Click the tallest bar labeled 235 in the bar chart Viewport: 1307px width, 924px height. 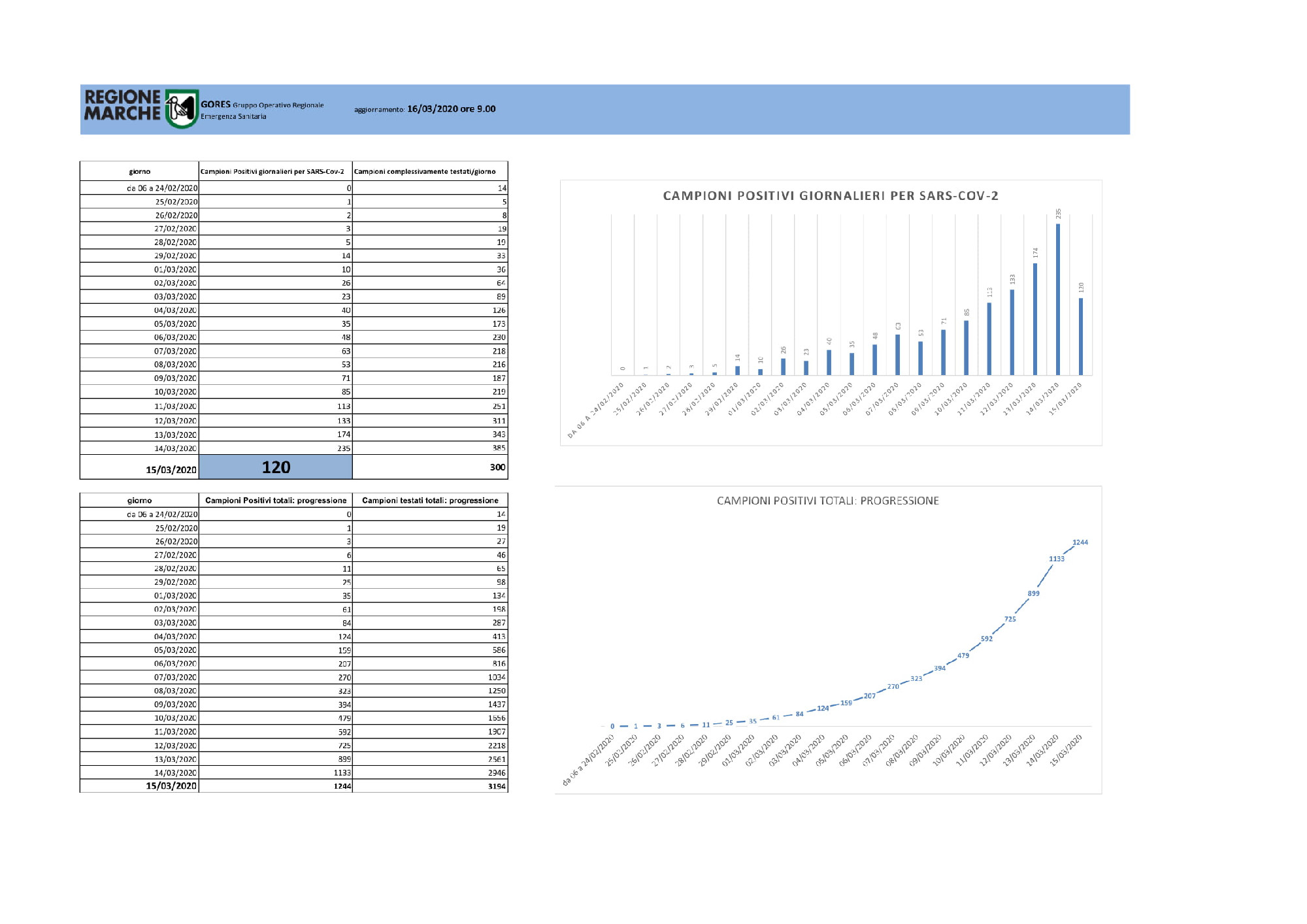coord(1058,299)
